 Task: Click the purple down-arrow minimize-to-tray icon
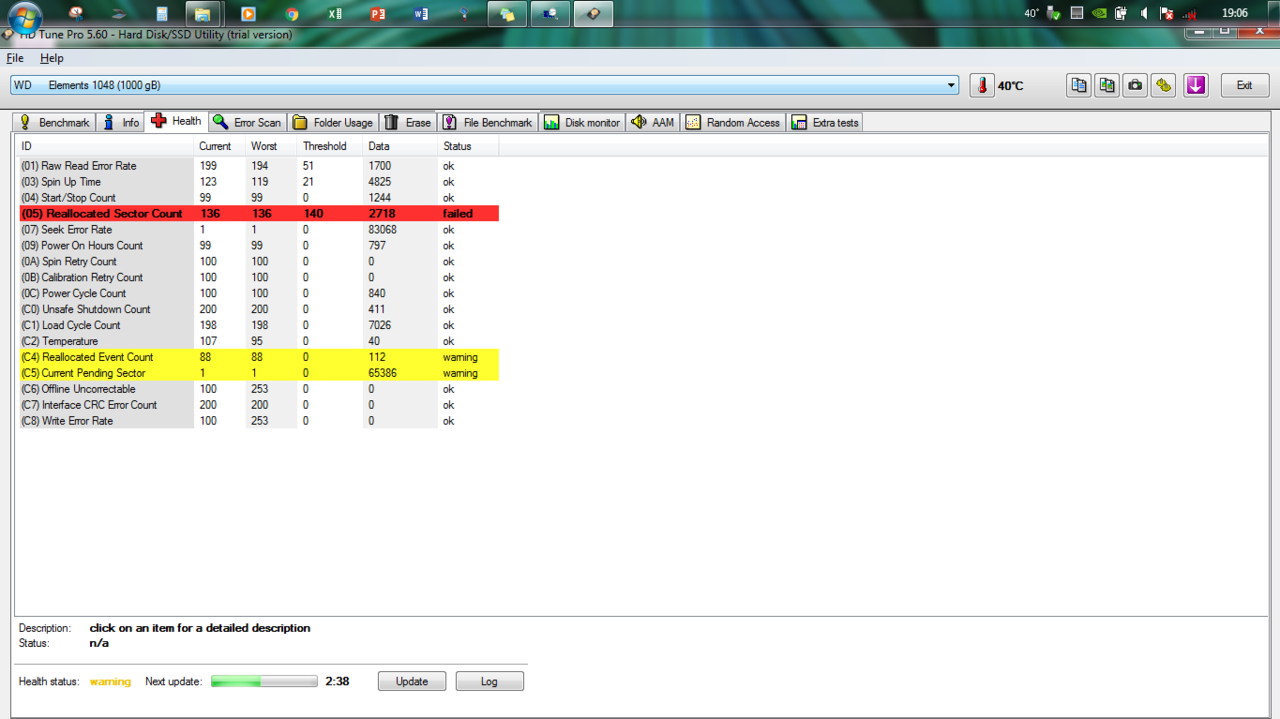[1196, 86]
